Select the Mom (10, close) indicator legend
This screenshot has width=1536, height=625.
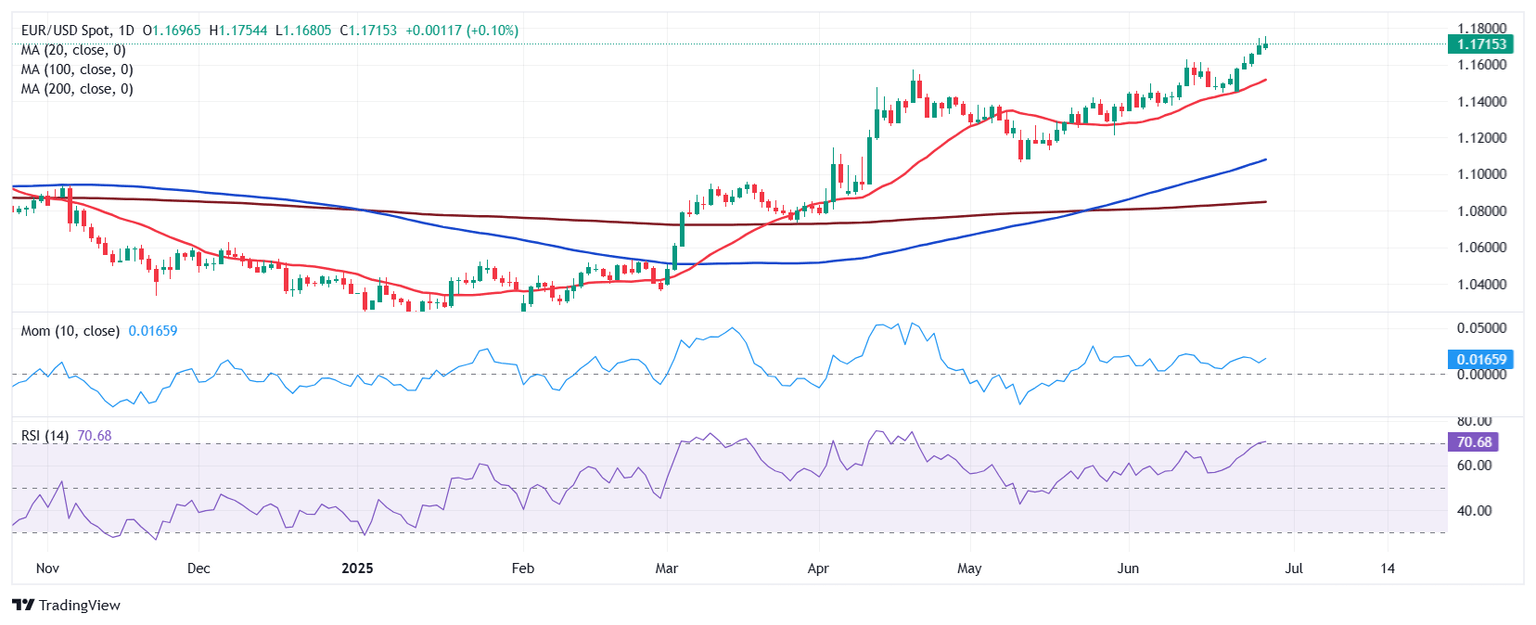70,330
